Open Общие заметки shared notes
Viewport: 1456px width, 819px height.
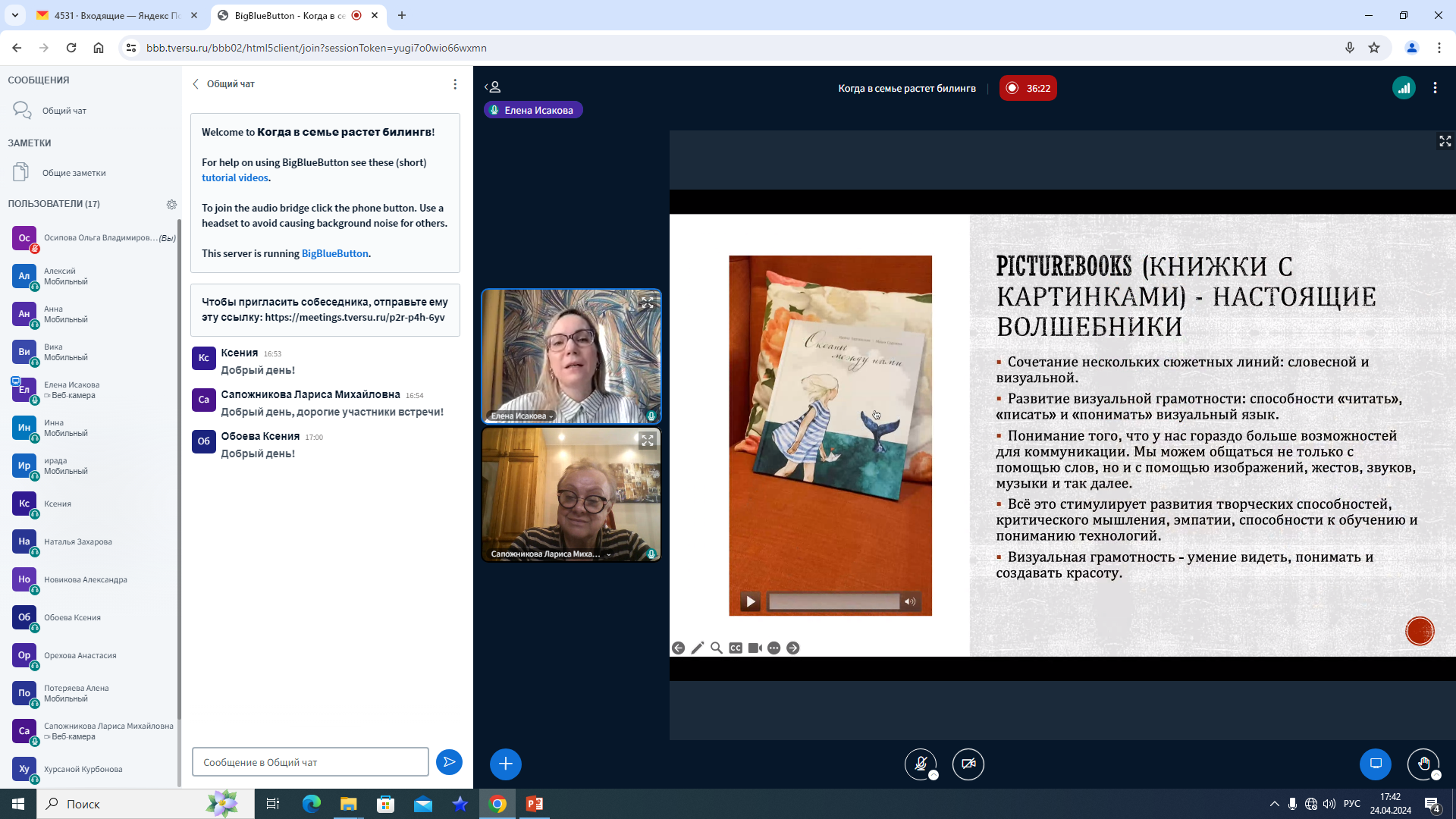[74, 173]
